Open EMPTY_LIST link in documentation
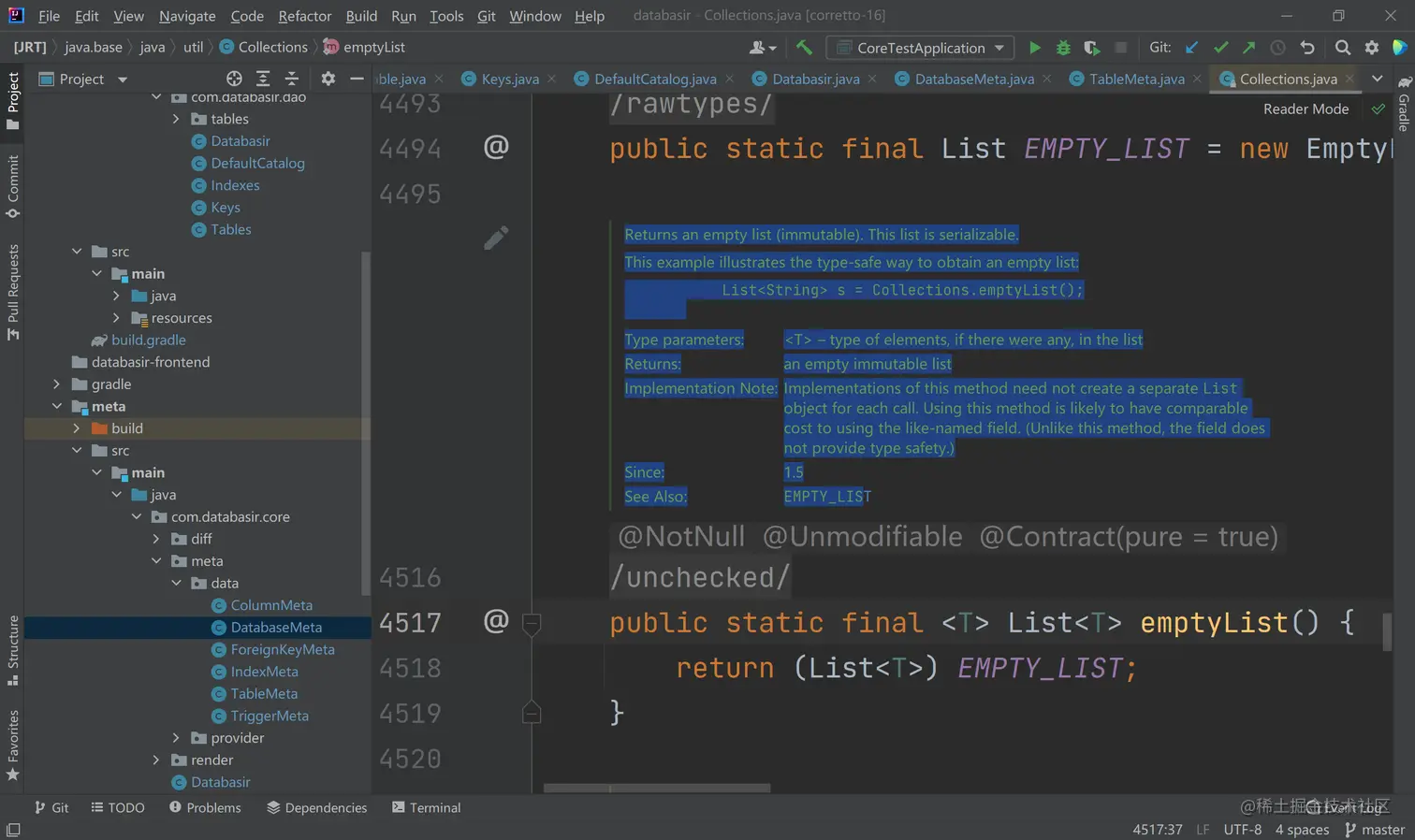Screen dimensions: 1415x840 click(827, 497)
